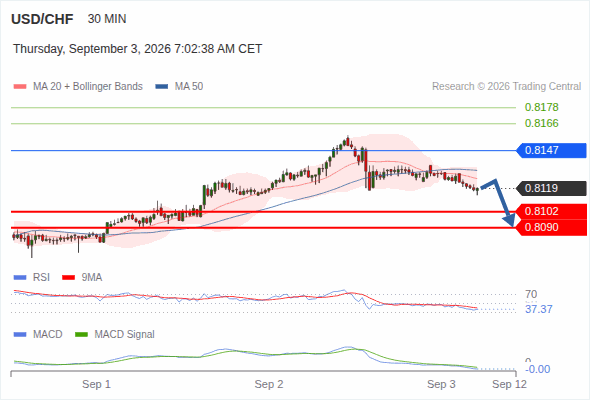The height and width of the screenshot is (400, 590).
Task: Click the RSI legend blue swatch
Action: pyautogui.click(x=20, y=278)
